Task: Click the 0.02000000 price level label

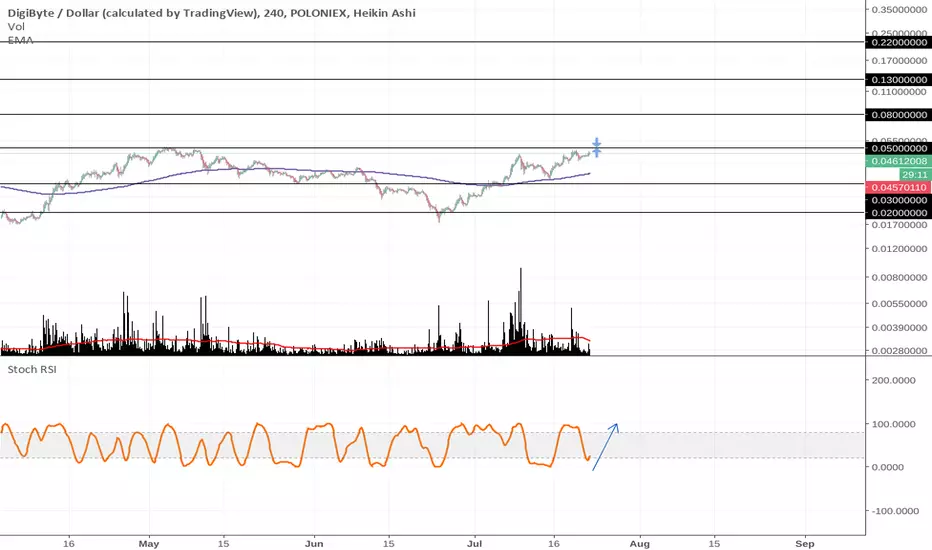Action: pos(899,212)
